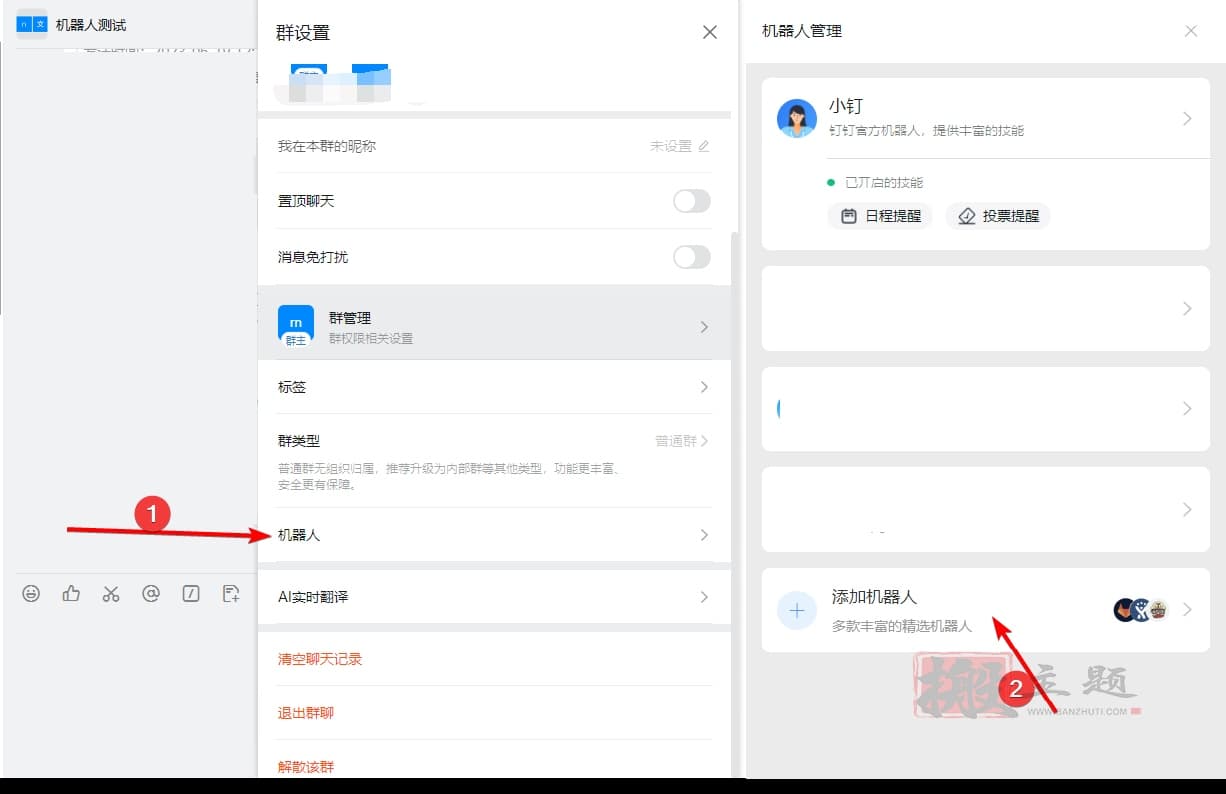Click the 小钉 robot avatar
The width and height of the screenshot is (1226, 794).
797,118
